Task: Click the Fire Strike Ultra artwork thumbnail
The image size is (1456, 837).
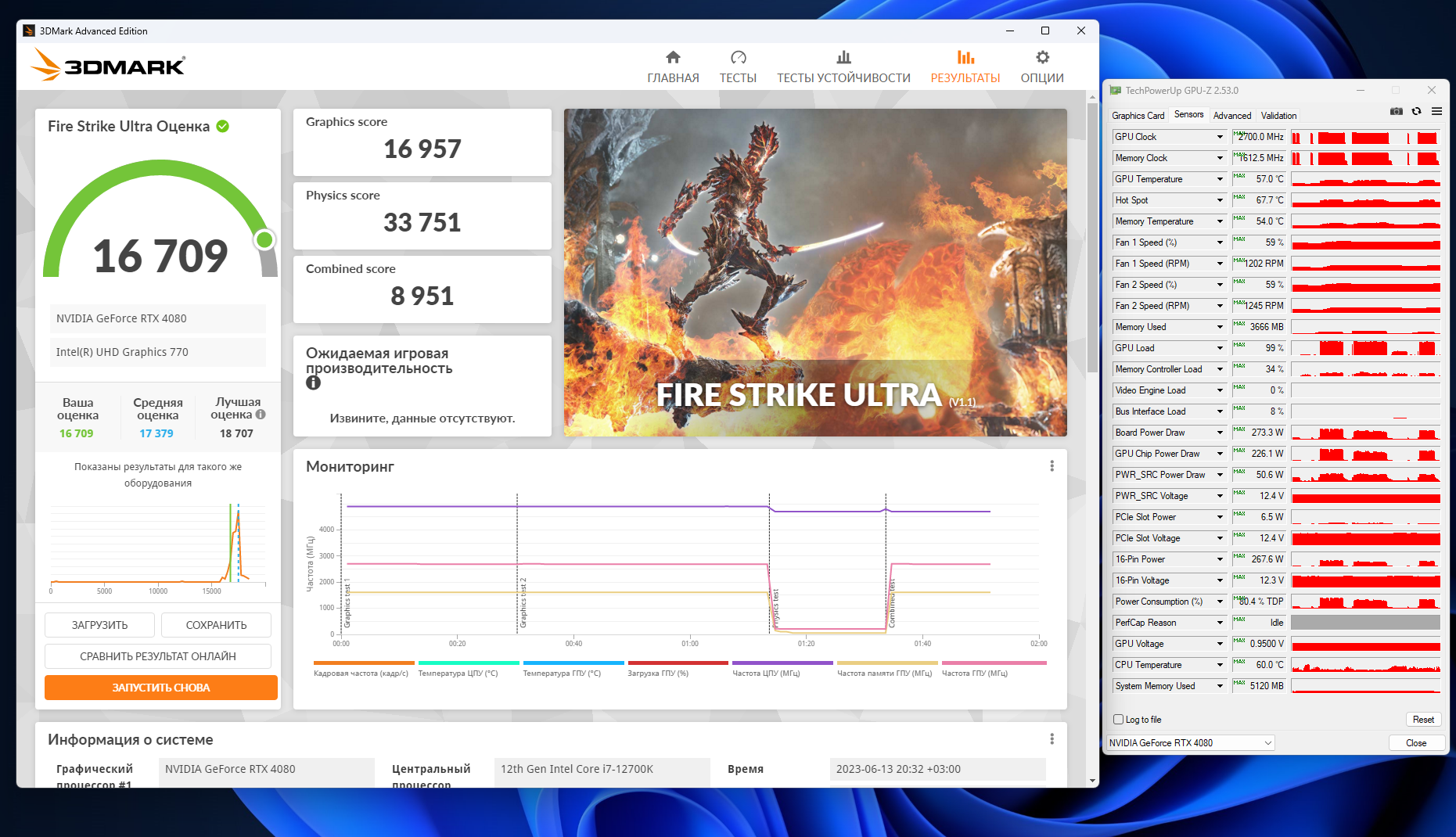Action: (815, 272)
